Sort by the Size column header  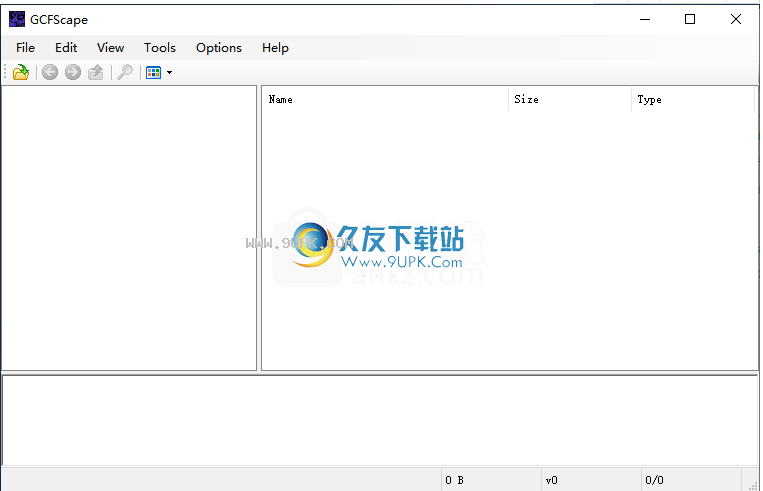point(570,99)
